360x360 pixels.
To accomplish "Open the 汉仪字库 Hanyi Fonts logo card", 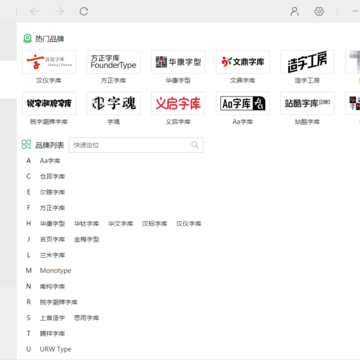I will [x=49, y=62].
